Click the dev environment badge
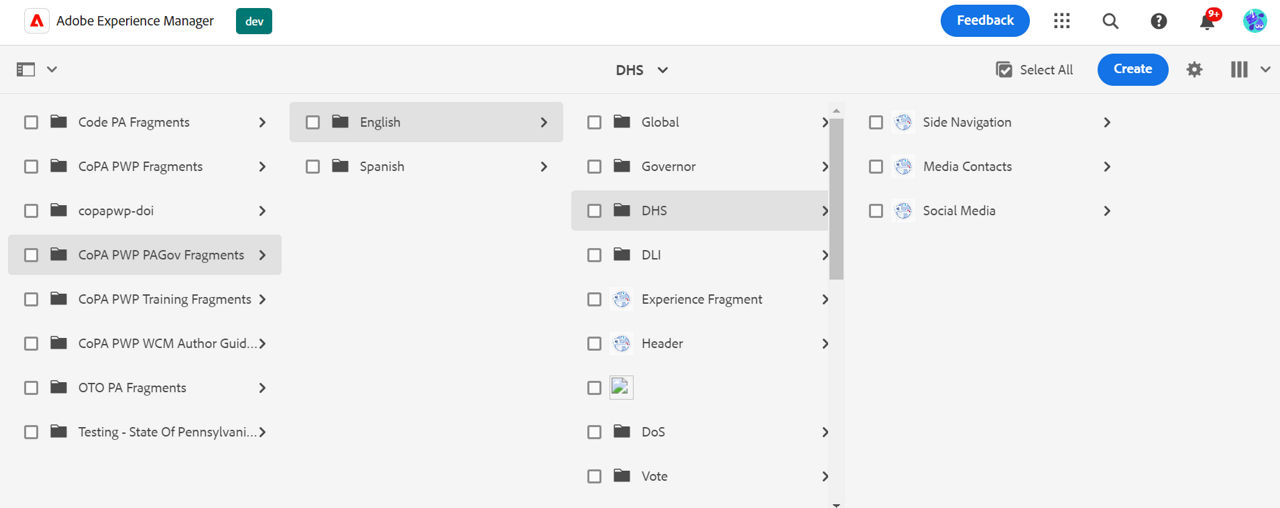The height and width of the screenshot is (508, 1280). point(254,21)
